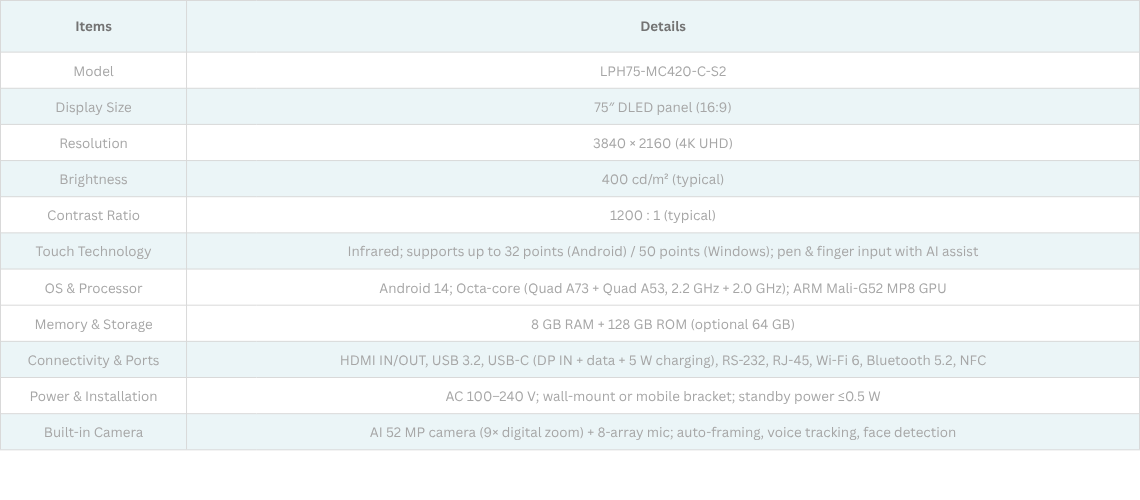1140x500 pixels.
Task: Click the Items column header
Action: (x=93, y=26)
